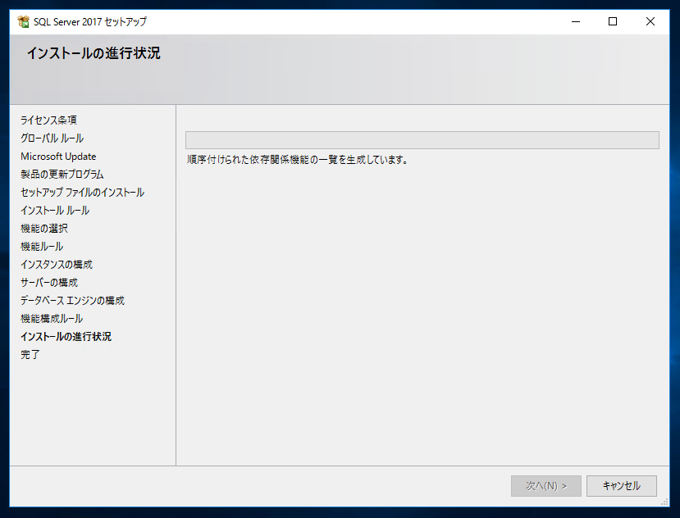Select the Microsoft Update step
This screenshot has height=518, width=680.
58,156
